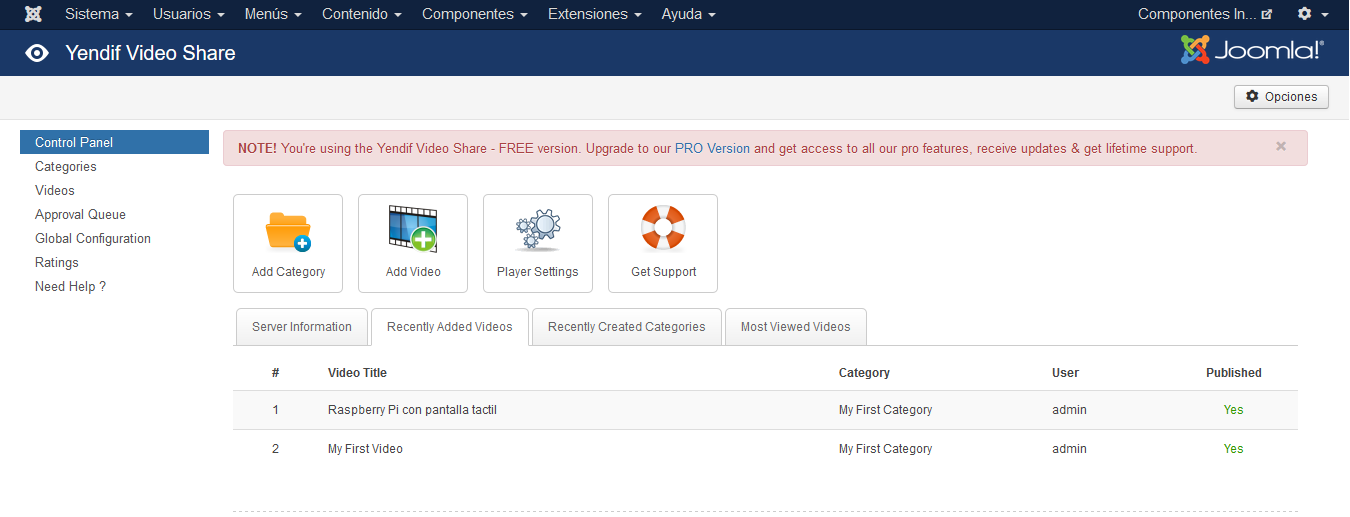Open the Contenido menu
The height and width of the screenshot is (517, 1350).
coord(361,14)
